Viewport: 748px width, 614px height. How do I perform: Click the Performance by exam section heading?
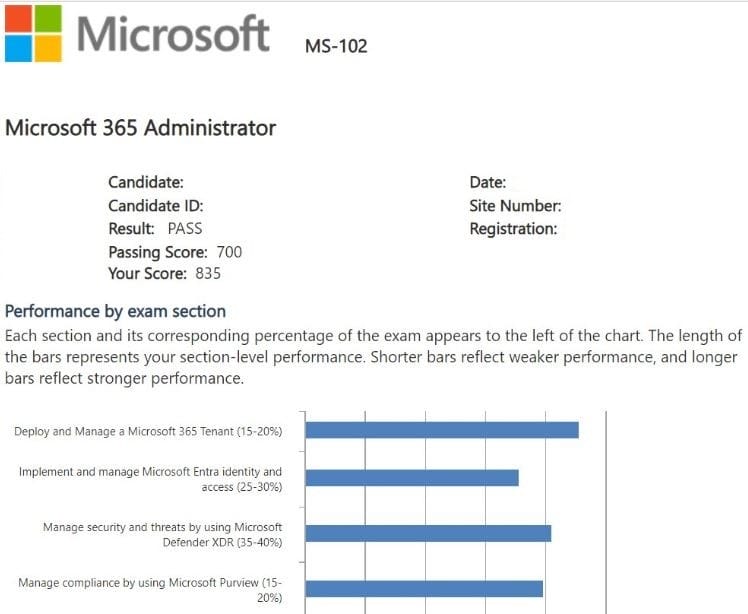coord(115,311)
